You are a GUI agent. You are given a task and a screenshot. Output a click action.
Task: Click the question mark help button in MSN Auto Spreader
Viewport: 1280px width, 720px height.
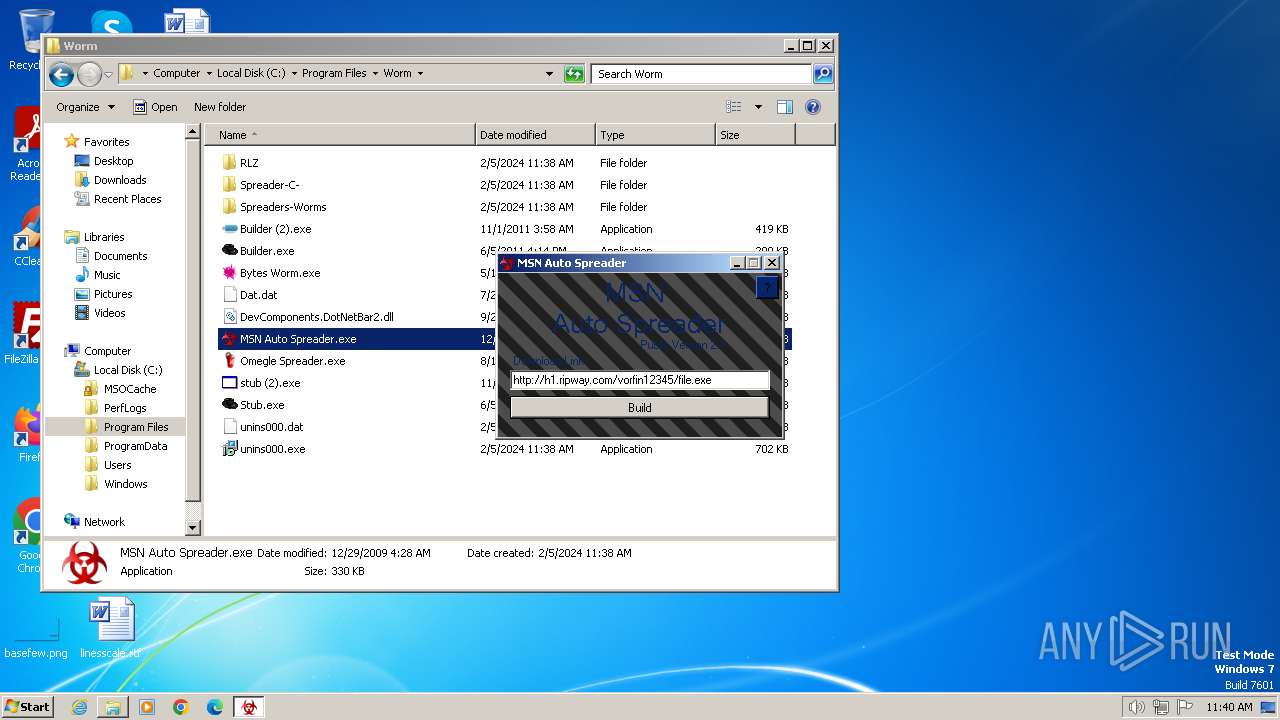(766, 287)
